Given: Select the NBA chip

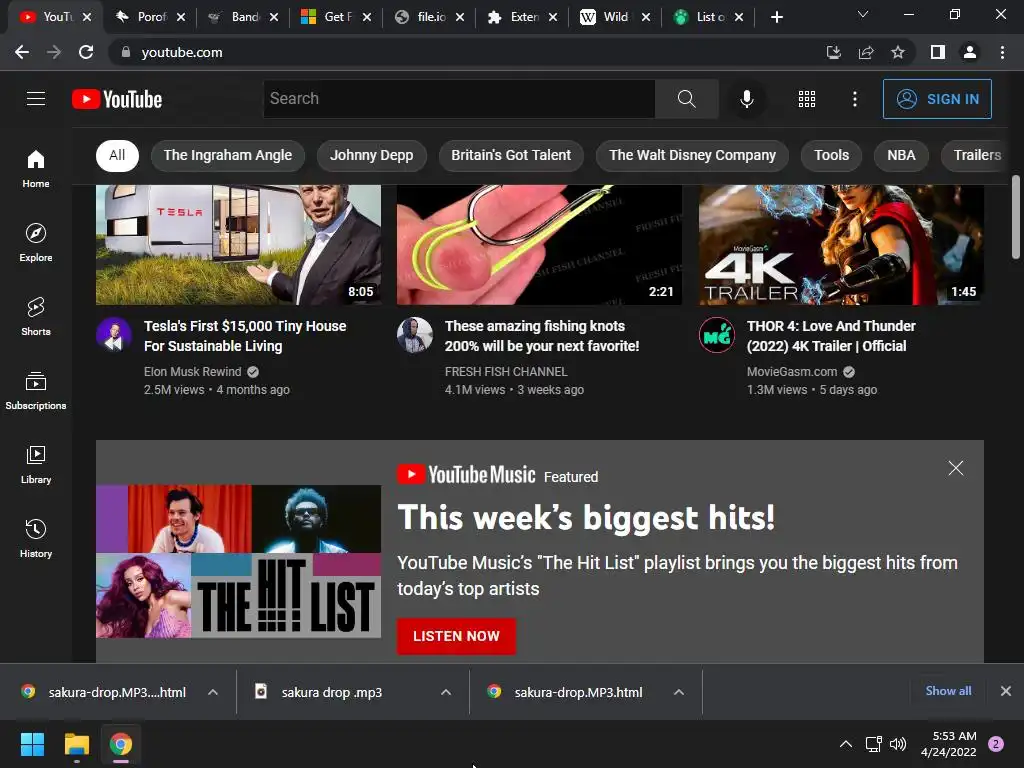Looking at the screenshot, I should 901,155.
